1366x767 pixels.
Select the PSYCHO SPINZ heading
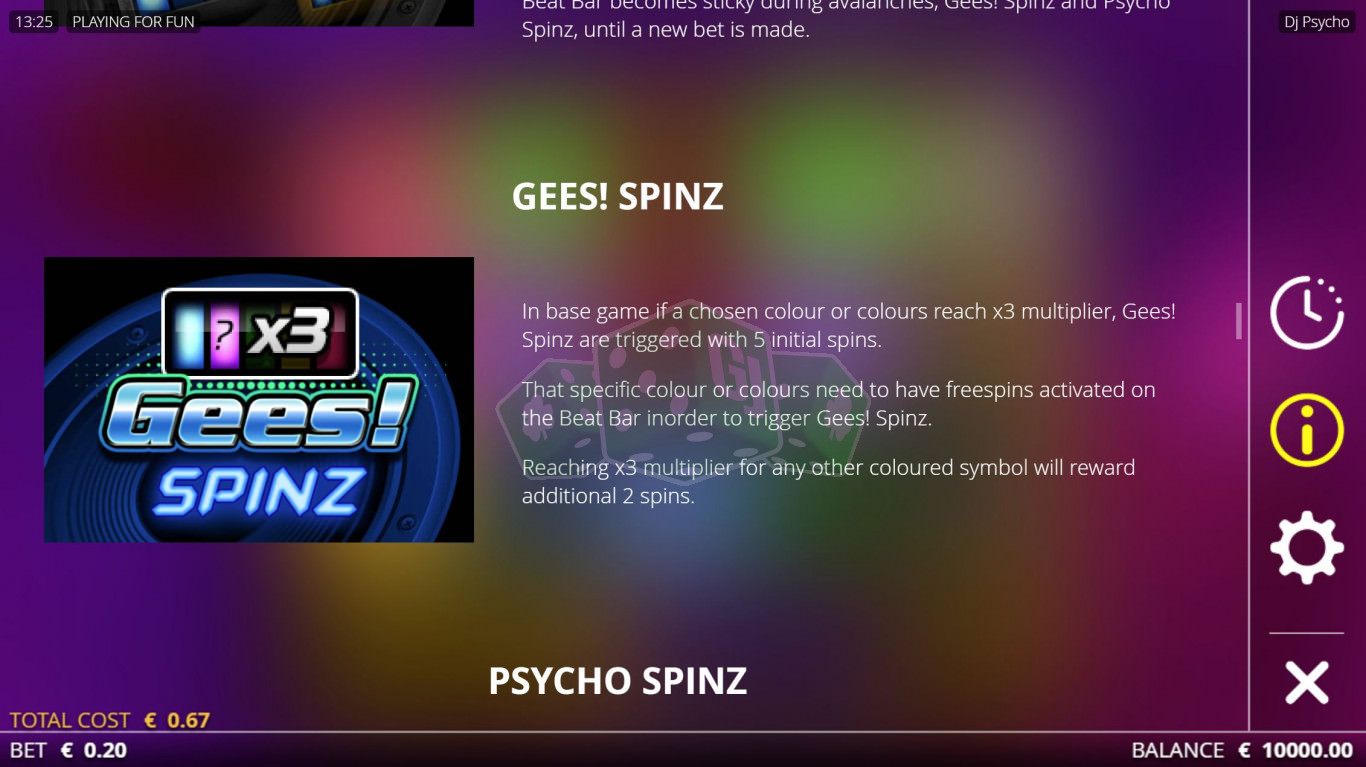(617, 681)
